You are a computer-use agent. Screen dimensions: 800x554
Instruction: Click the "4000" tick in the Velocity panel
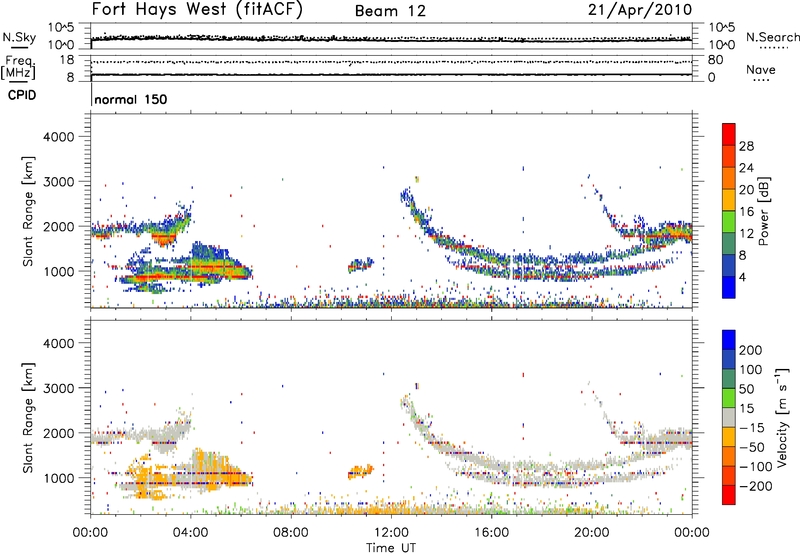pos(58,343)
